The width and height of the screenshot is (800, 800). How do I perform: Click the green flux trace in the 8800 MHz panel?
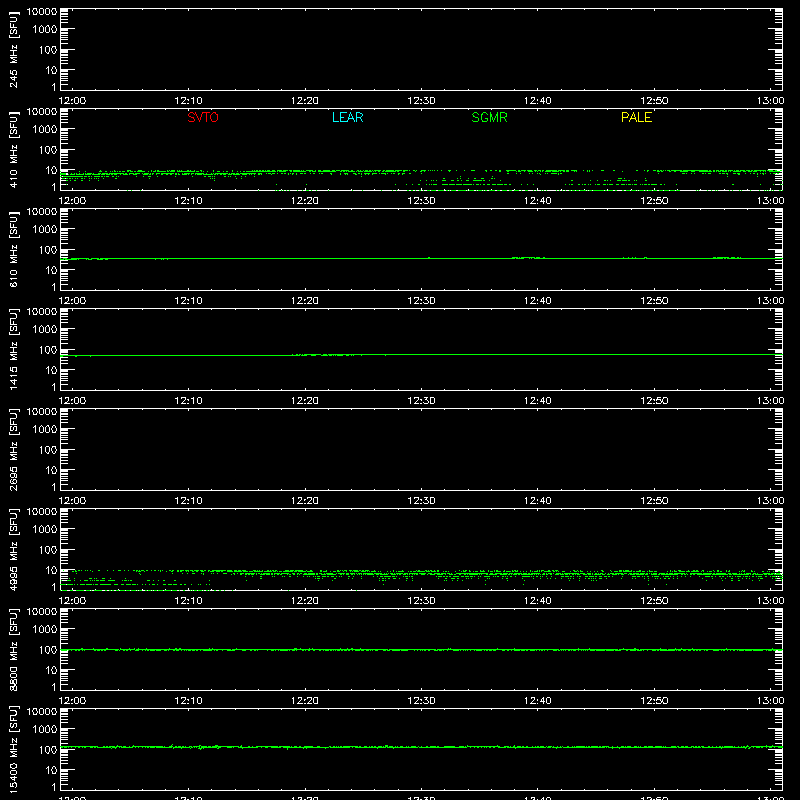tap(421, 650)
